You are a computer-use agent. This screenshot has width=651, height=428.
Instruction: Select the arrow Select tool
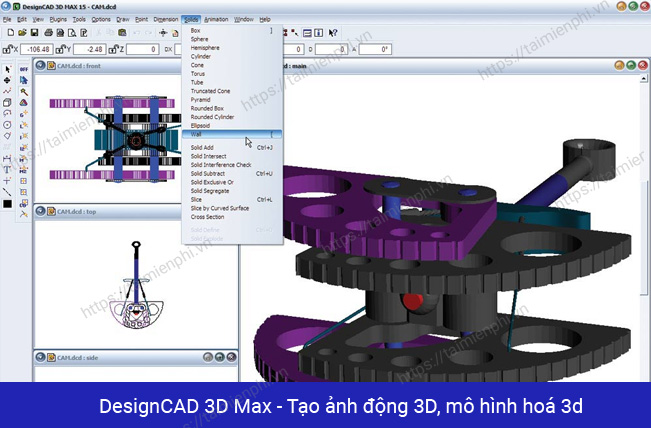[7, 69]
